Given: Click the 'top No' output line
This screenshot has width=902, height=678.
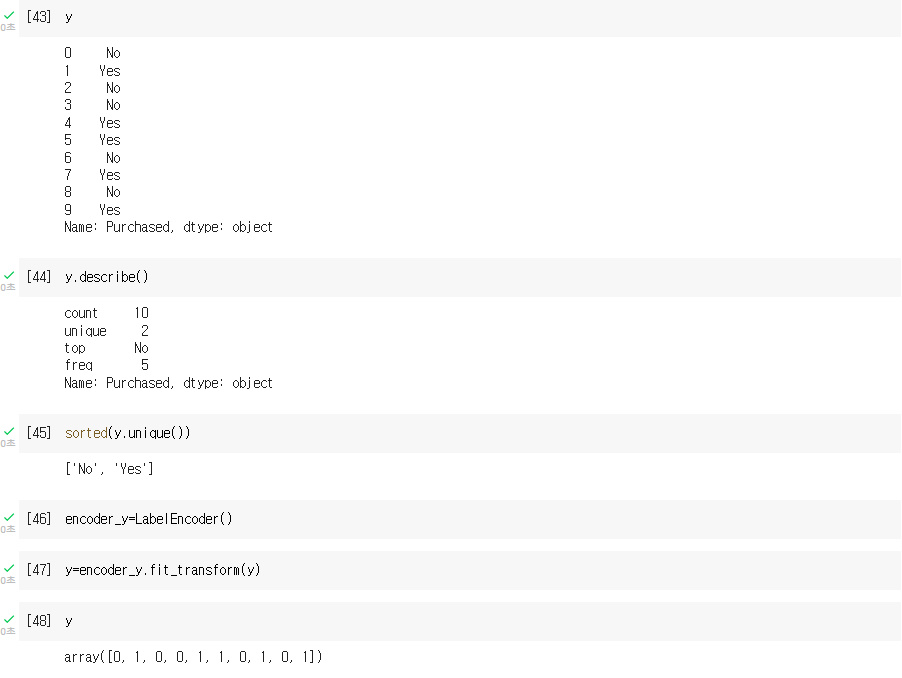Looking at the screenshot, I should click(106, 348).
